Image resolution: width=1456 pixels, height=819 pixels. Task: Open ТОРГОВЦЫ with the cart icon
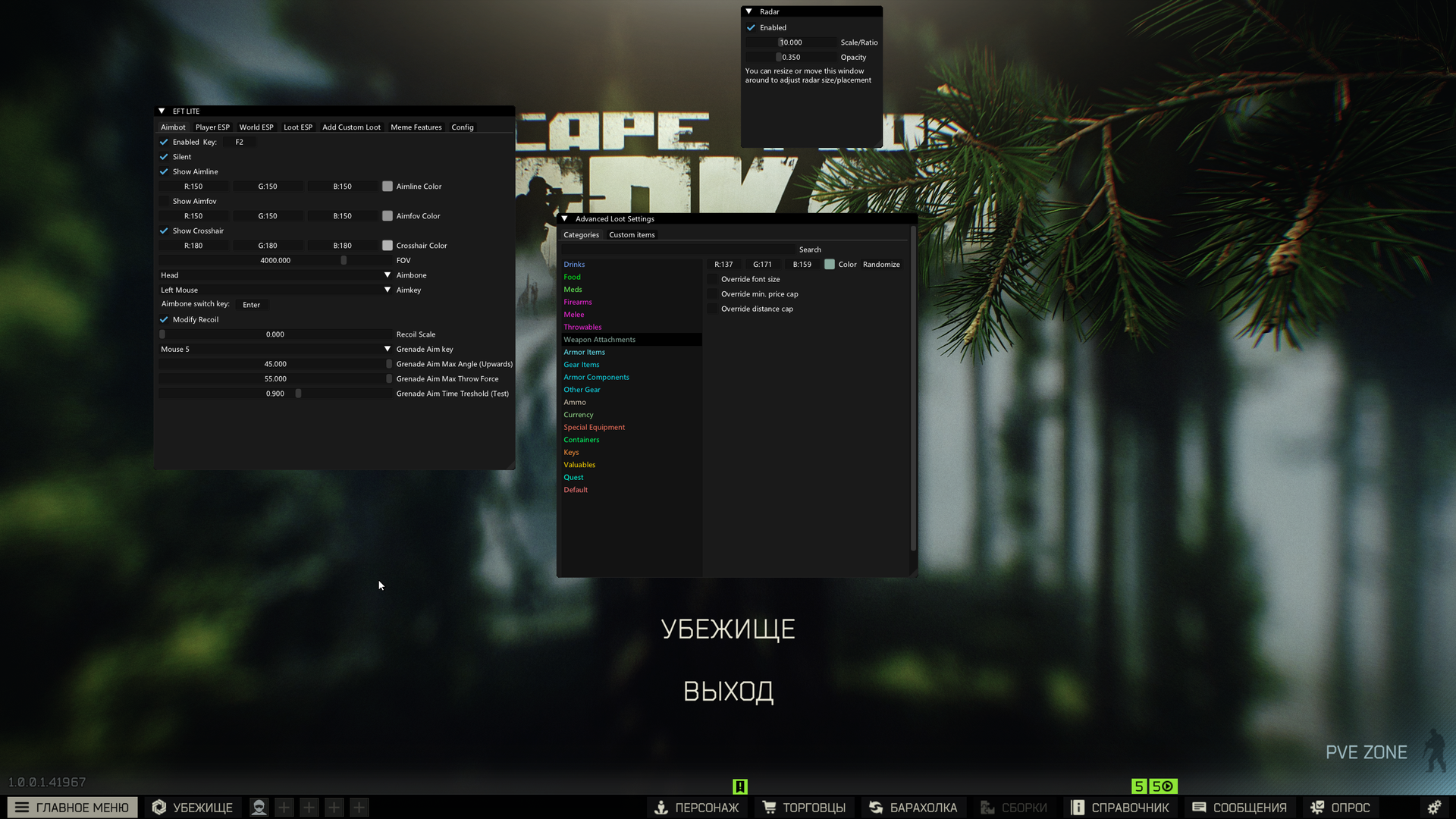click(x=803, y=808)
